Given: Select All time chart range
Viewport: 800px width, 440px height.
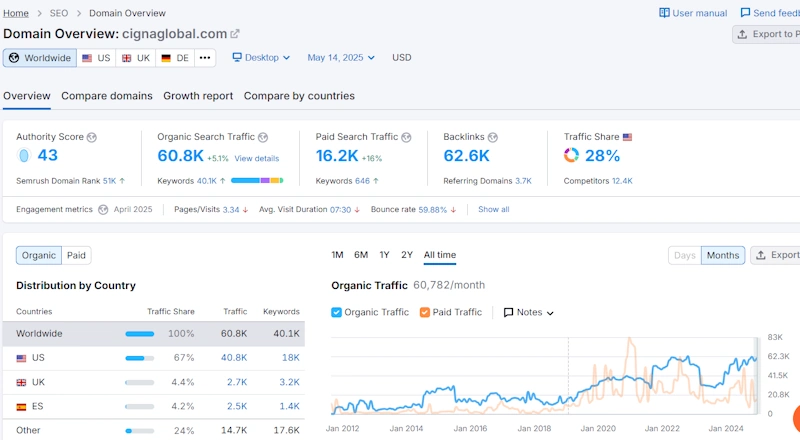Looking at the screenshot, I should point(440,255).
